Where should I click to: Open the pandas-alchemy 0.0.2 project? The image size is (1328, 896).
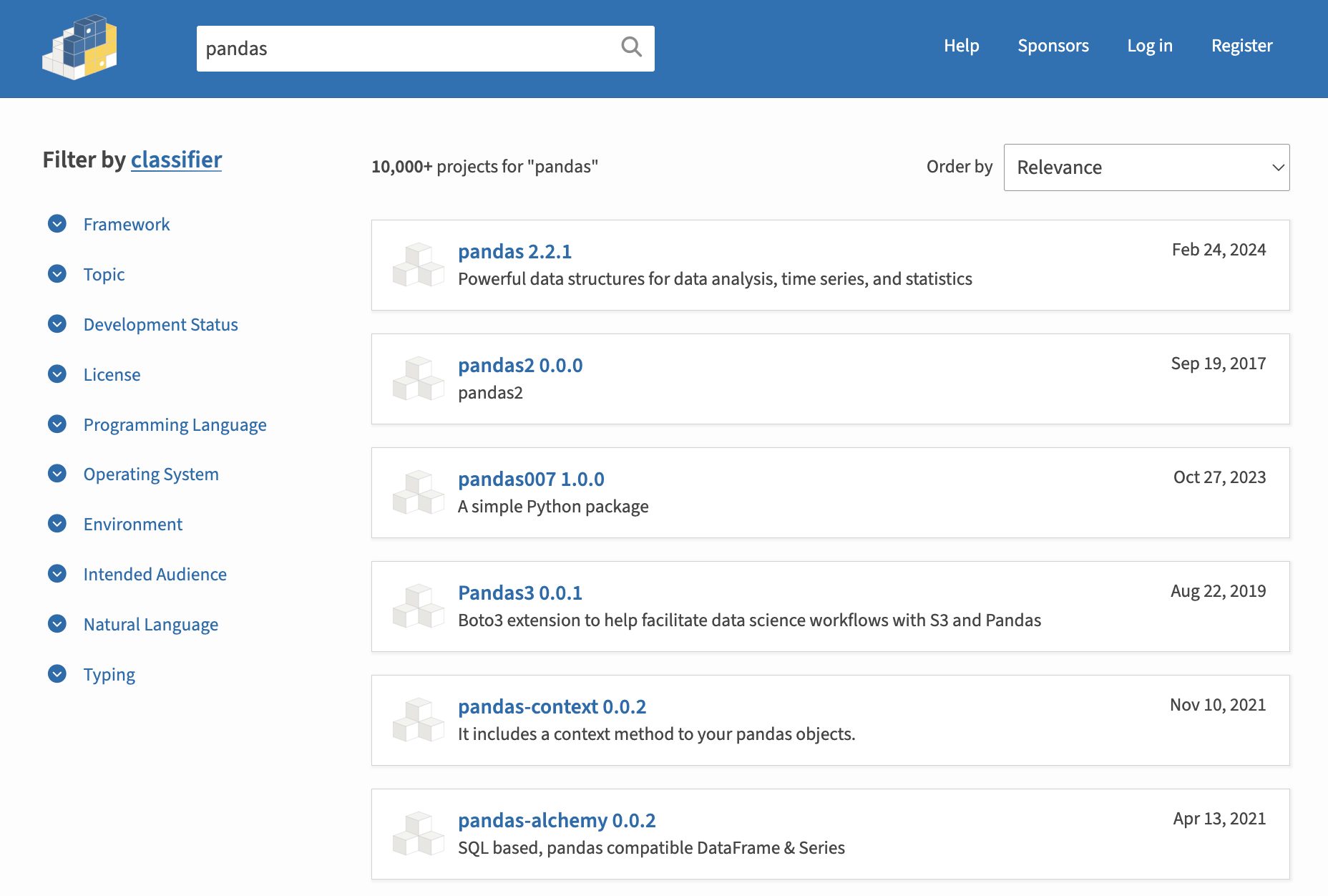557,821
